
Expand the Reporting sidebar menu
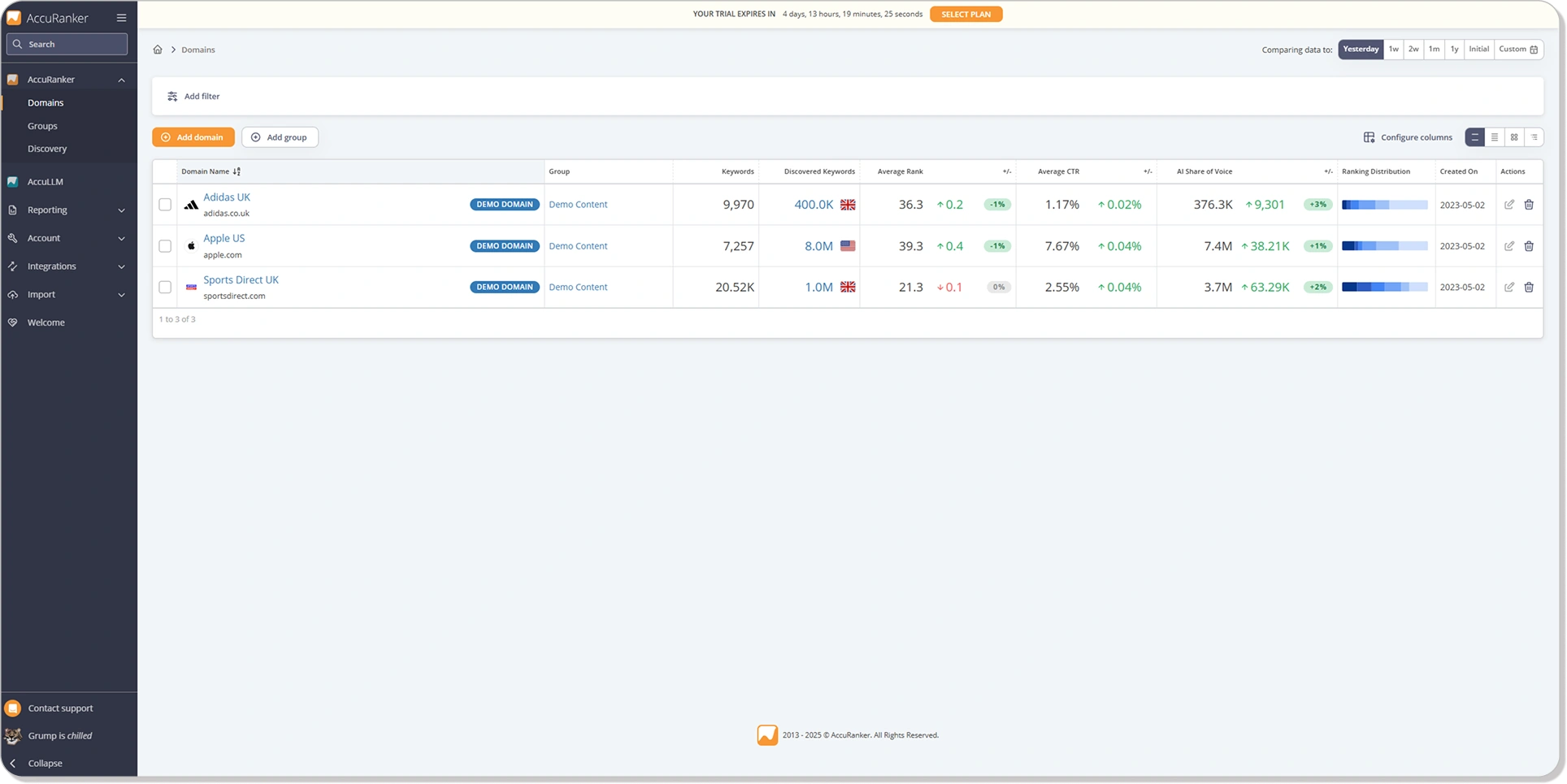46,210
